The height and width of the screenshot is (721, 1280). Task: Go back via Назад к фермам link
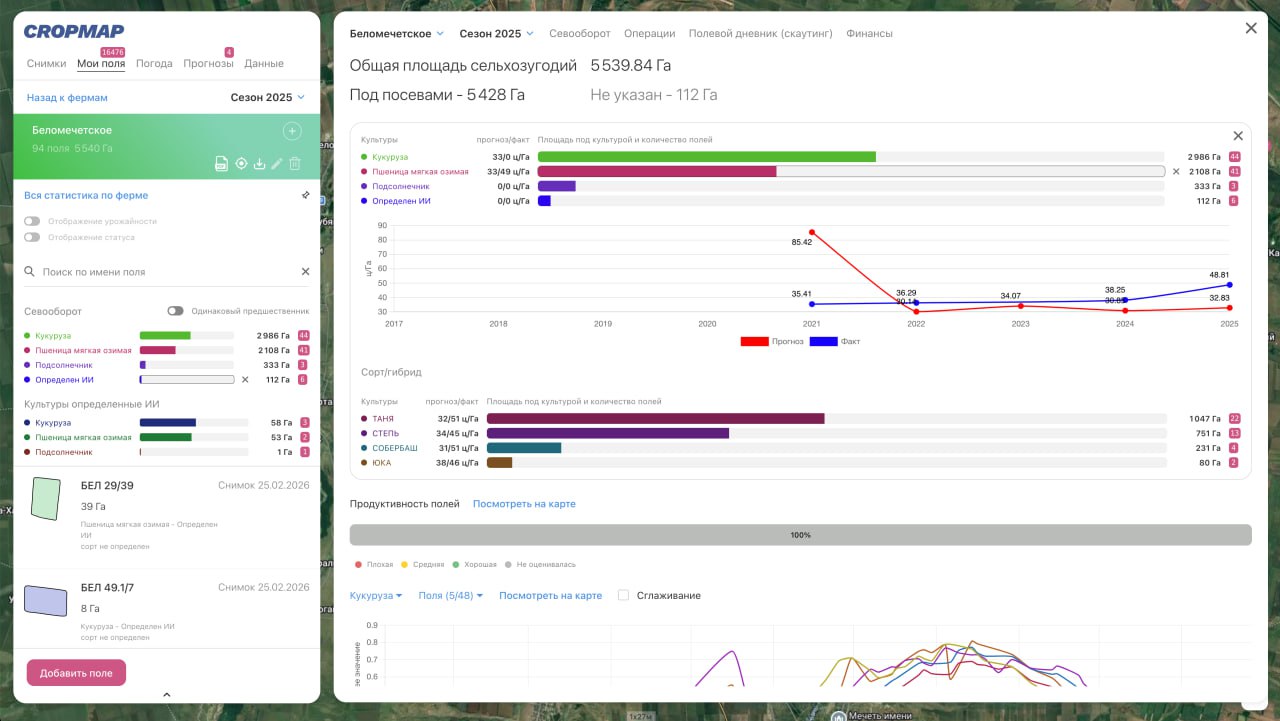pyautogui.click(x=67, y=98)
